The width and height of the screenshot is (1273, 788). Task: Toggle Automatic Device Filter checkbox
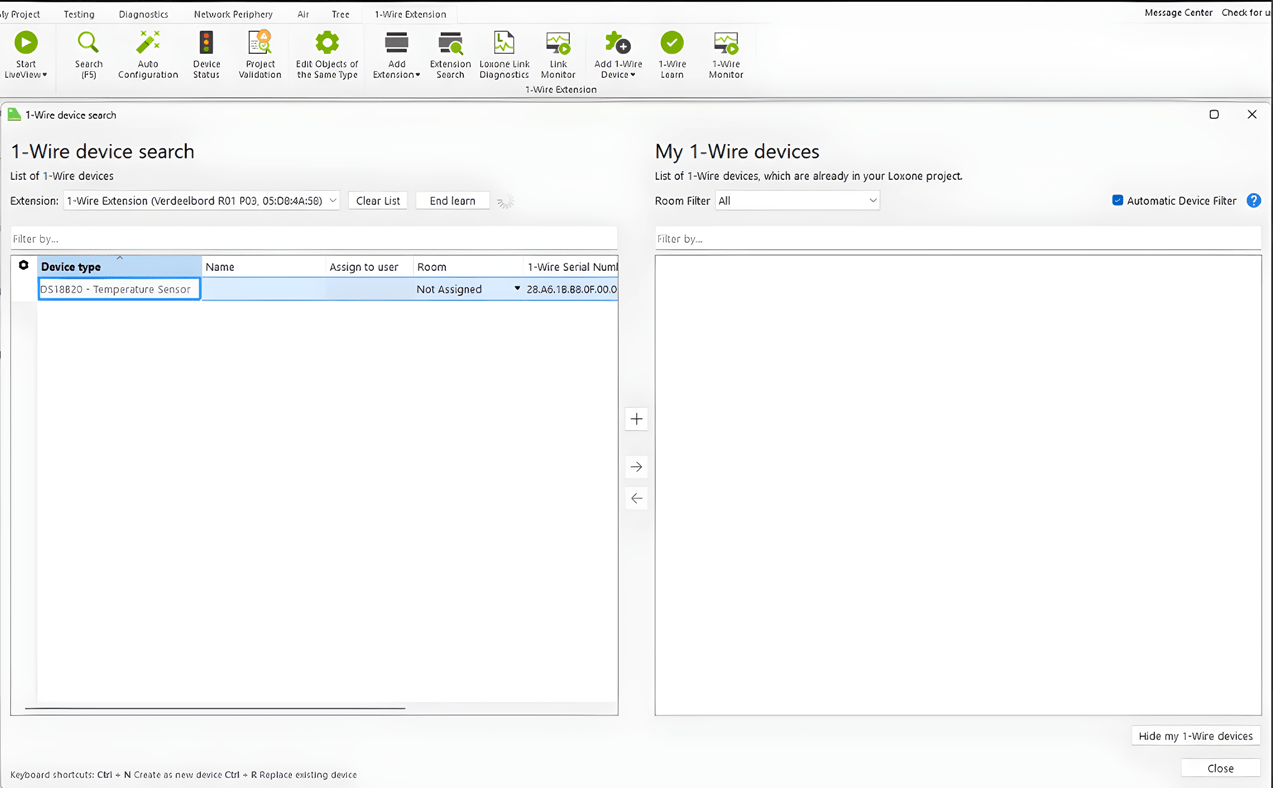coord(1118,201)
